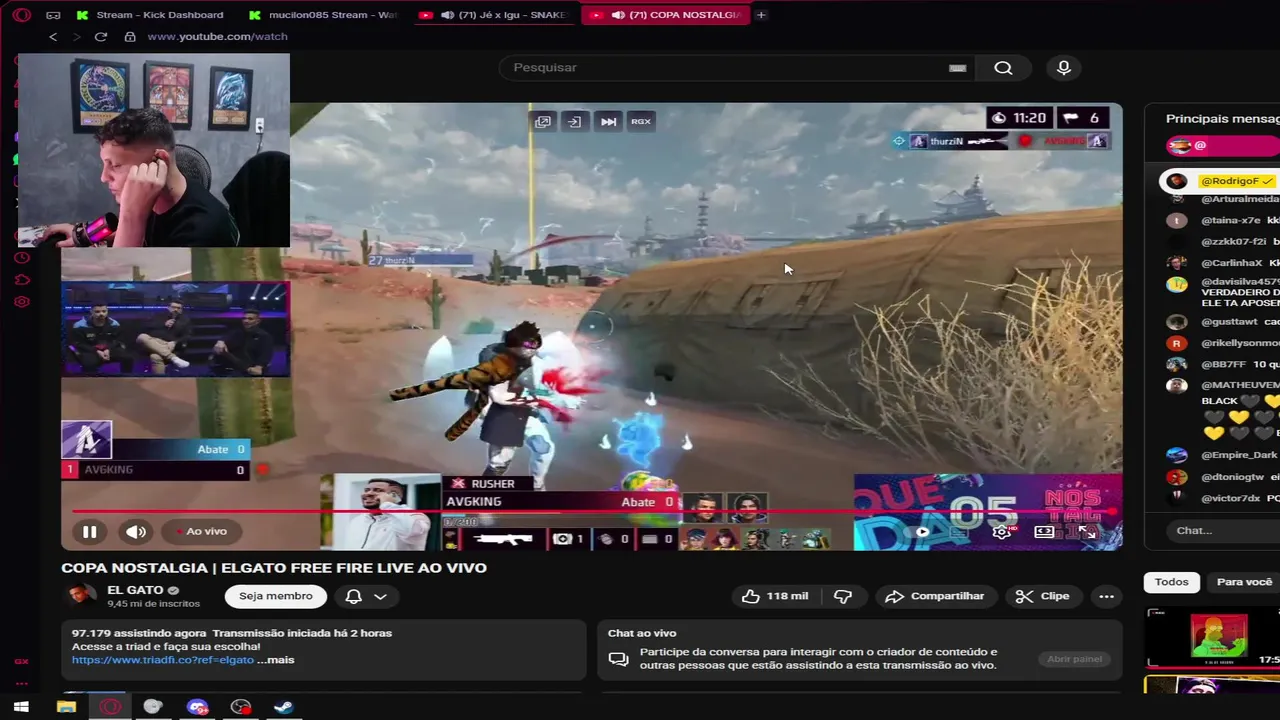
Task: Mute audio on COPA NOSTALGIA tab
Action: tap(618, 15)
